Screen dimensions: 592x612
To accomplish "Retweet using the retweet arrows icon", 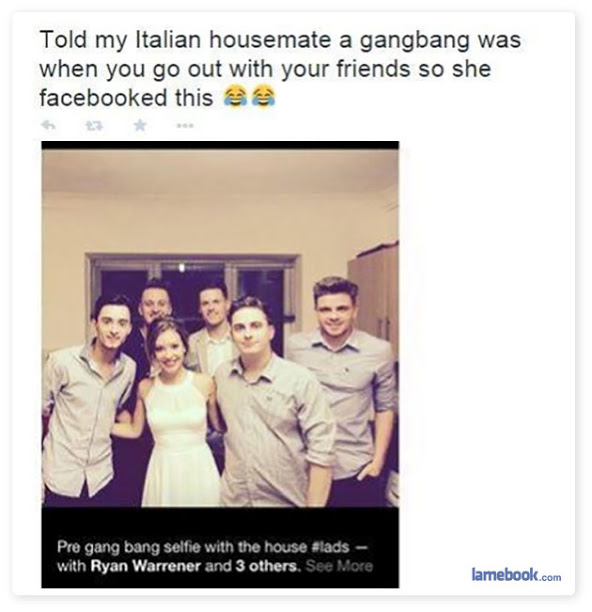I will click(94, 125).
